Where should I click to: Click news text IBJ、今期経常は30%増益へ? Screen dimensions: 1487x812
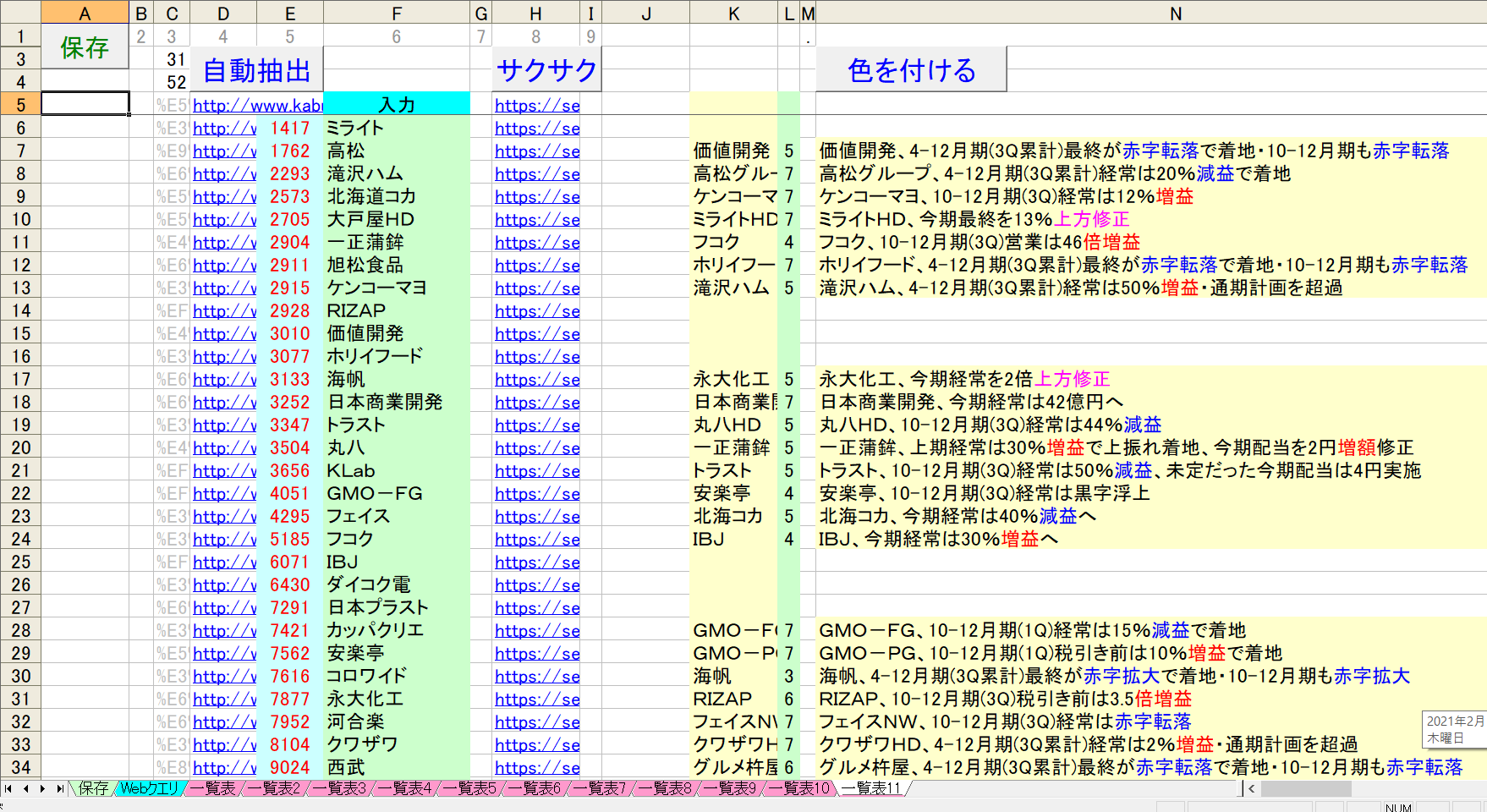coord(938,539)
